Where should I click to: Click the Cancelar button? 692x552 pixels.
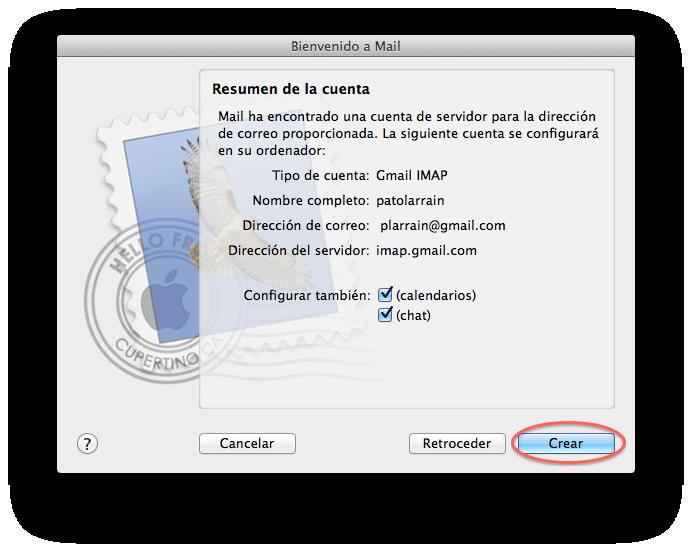pyautogui.click(x=247, y=443)
